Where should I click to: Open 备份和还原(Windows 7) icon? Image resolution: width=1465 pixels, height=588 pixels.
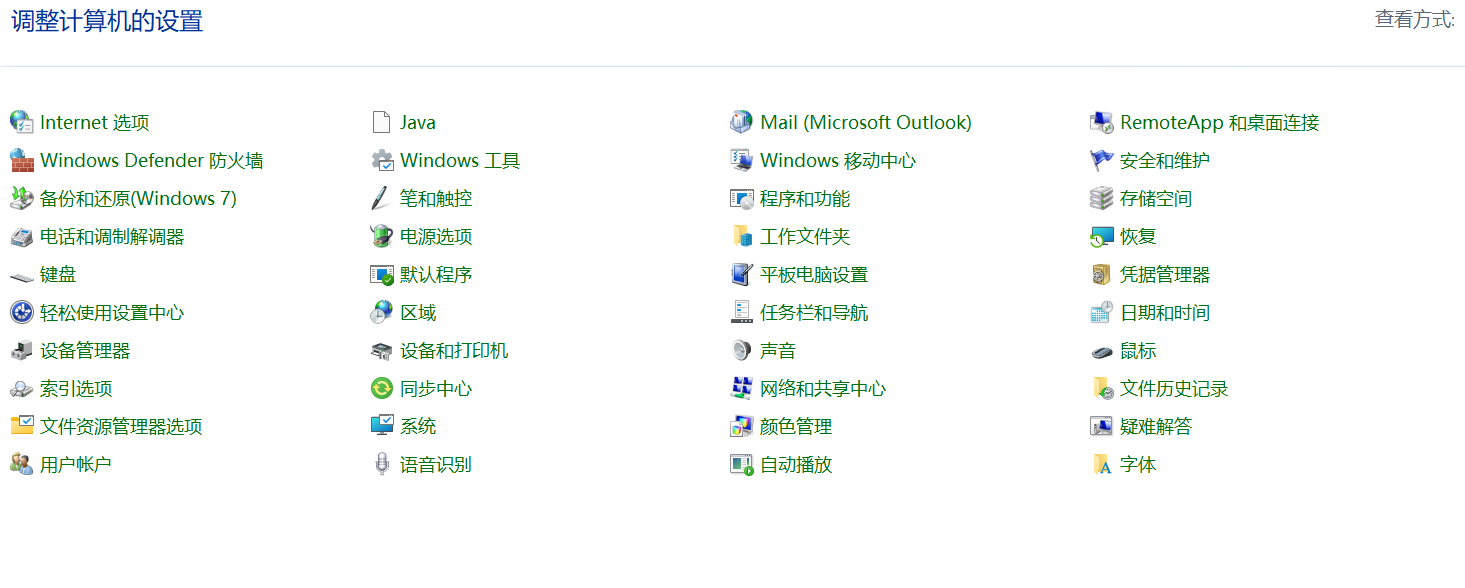pyautogui.click(x=22, y=198)
